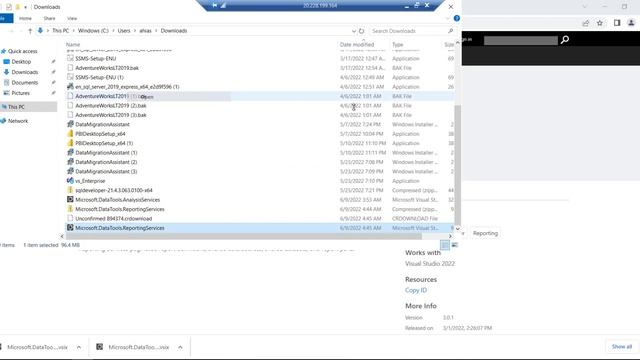Screen dimensions: 640x360
Task: Pin the remote desktop connection bar
Action: click(215, 5)
